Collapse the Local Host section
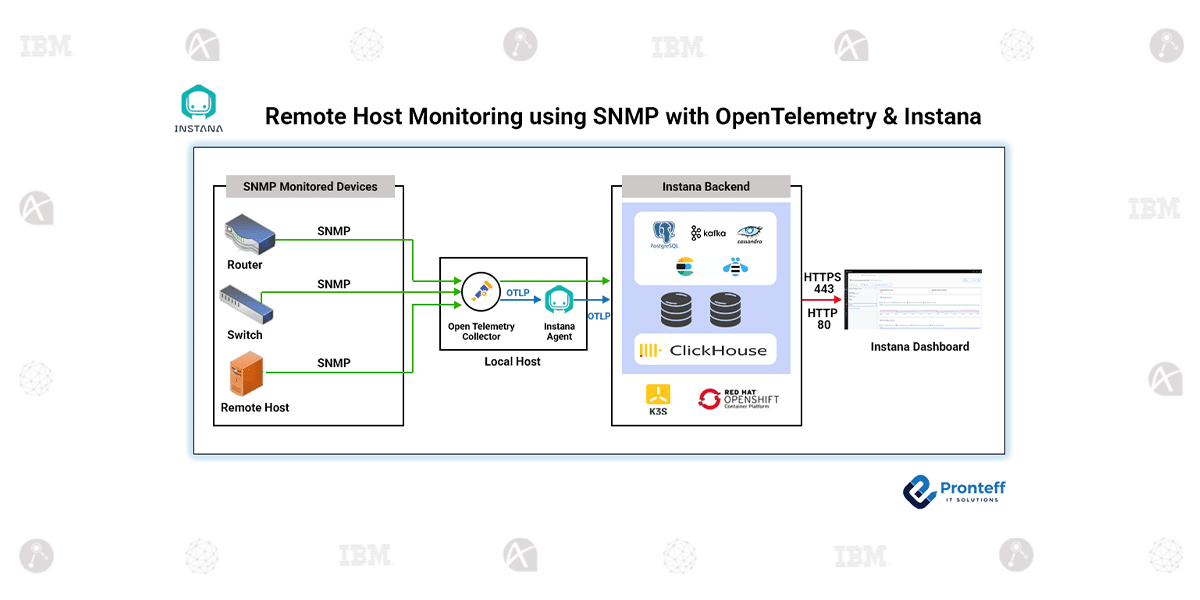 [x=513, y=361]
